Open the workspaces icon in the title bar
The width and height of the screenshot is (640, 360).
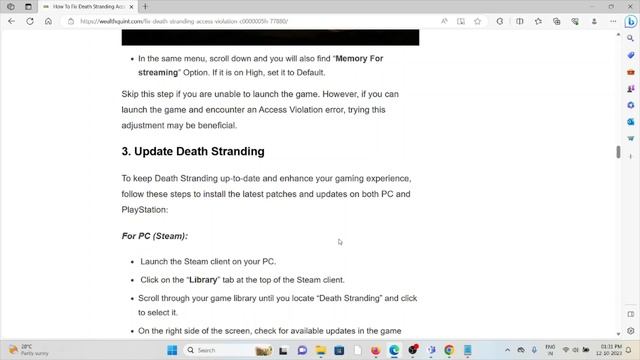(11, 7)
